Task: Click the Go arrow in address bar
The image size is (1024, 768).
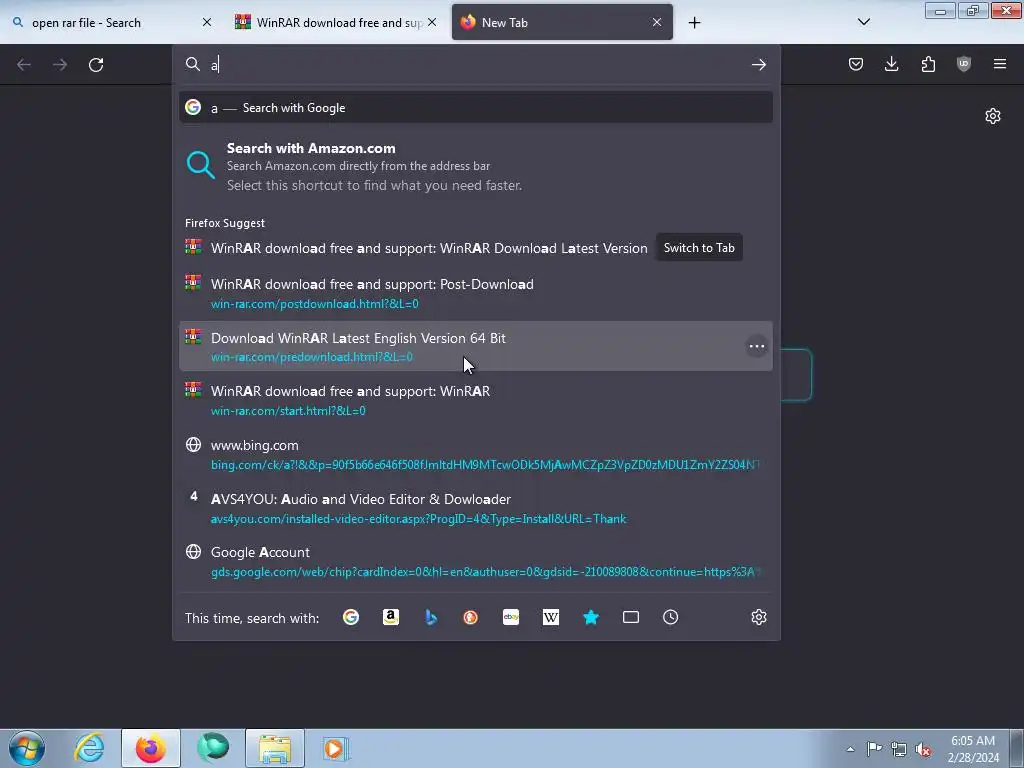Action: click(758, 64)
